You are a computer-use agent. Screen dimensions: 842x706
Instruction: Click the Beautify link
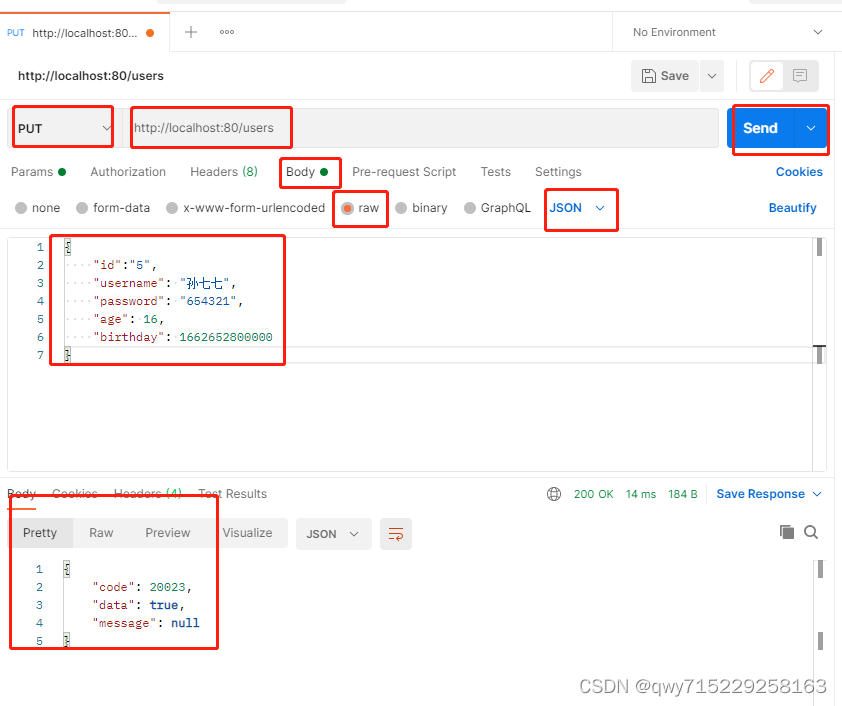pos(792,208)
